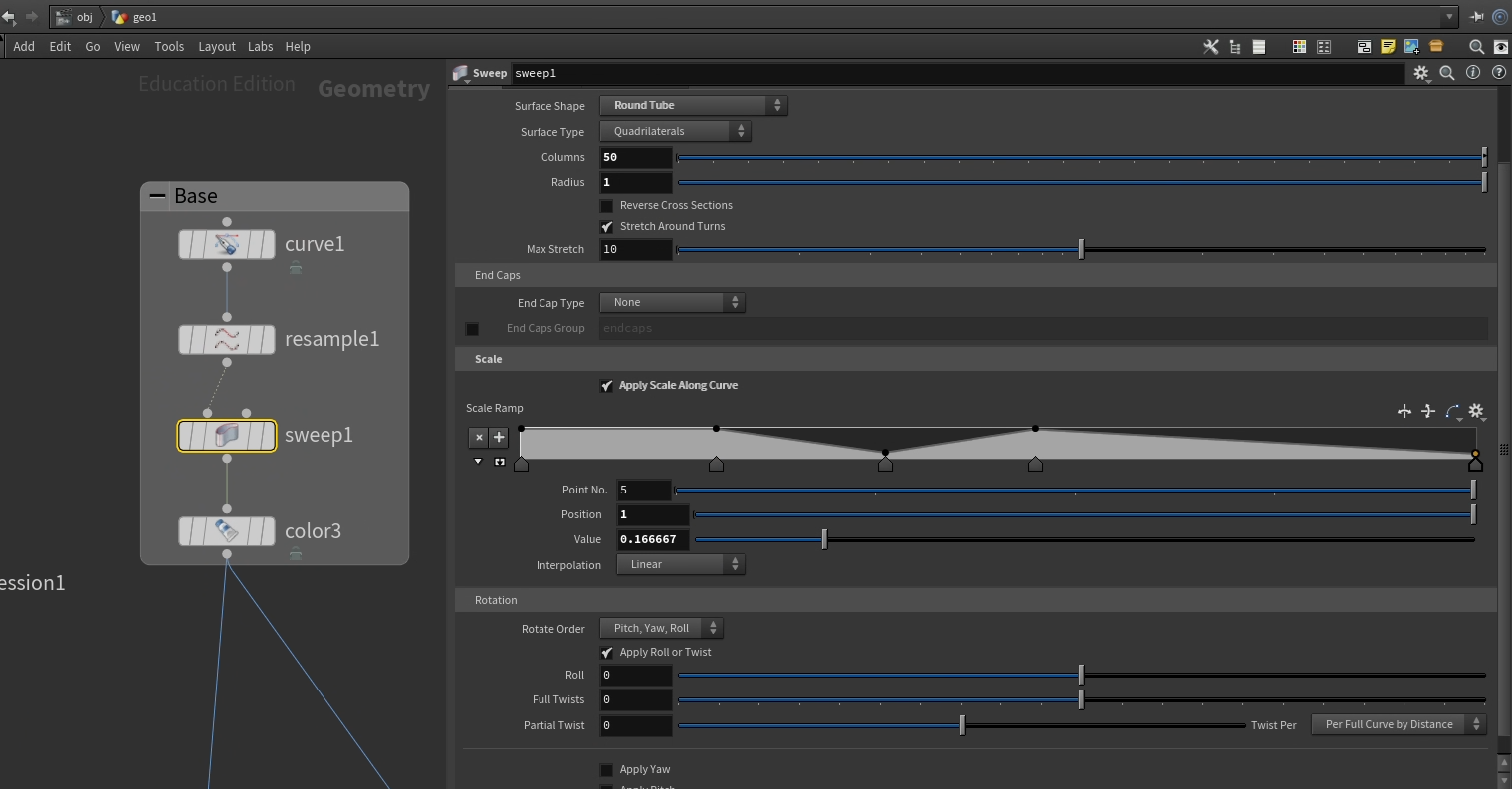Image resolution: width=1512 pixels, height=789 pixels.
Task: Click the add background image icon
Action: coord(1411,47)
